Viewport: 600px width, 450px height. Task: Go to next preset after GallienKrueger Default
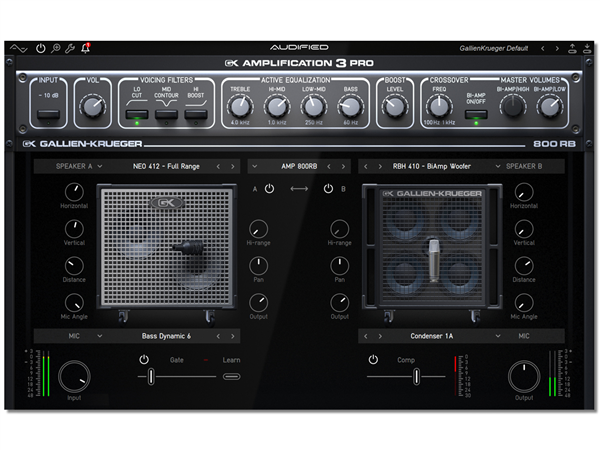click(x=557, y=48)
